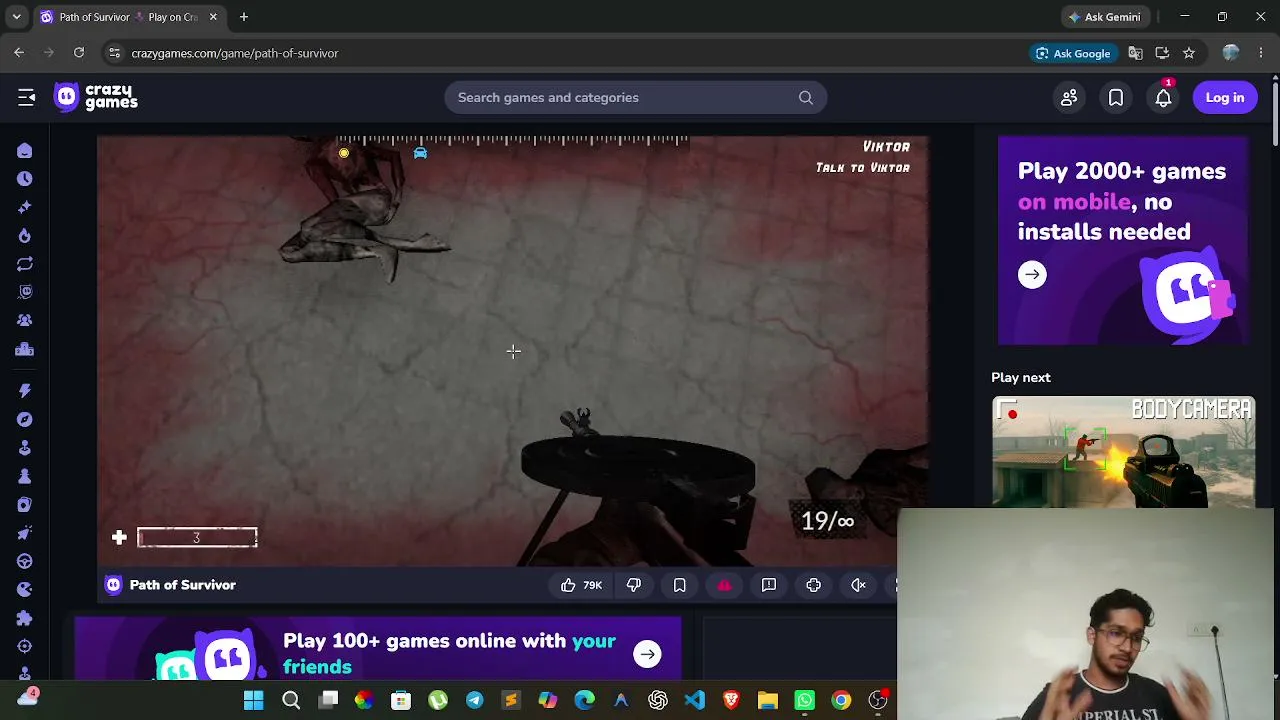
Task: Expand the sidebar with hamburger menu
Action: click(x=27, y=97)
